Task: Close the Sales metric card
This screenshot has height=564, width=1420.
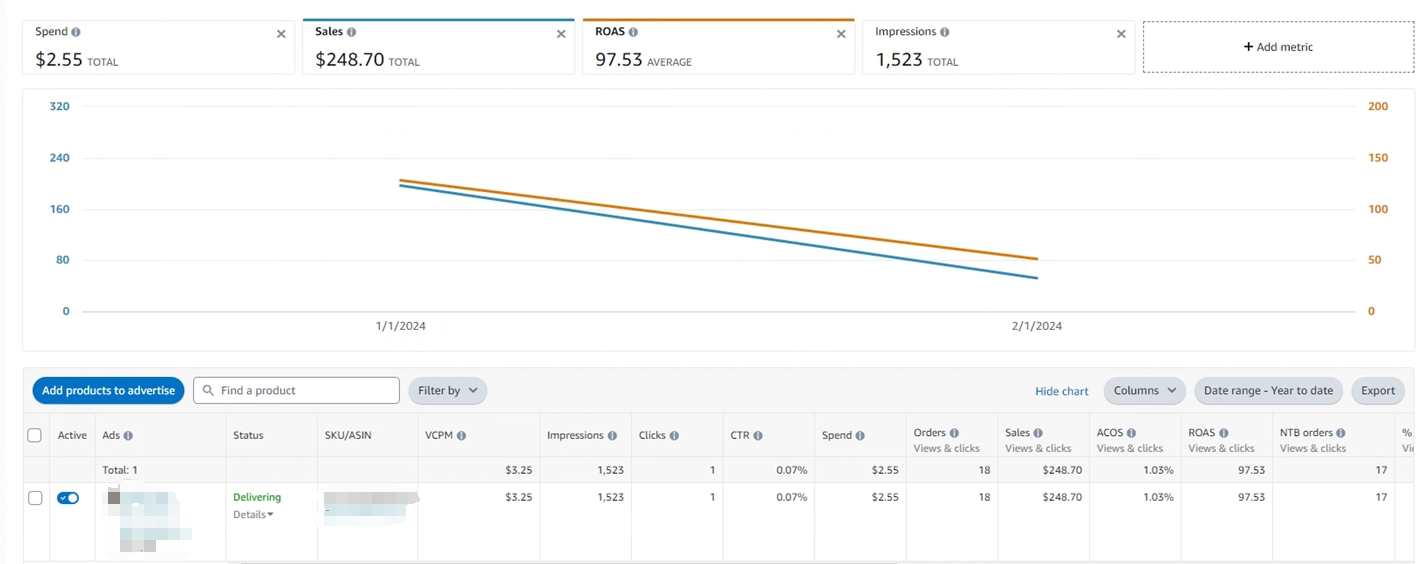Action: (x=561, y=34)
